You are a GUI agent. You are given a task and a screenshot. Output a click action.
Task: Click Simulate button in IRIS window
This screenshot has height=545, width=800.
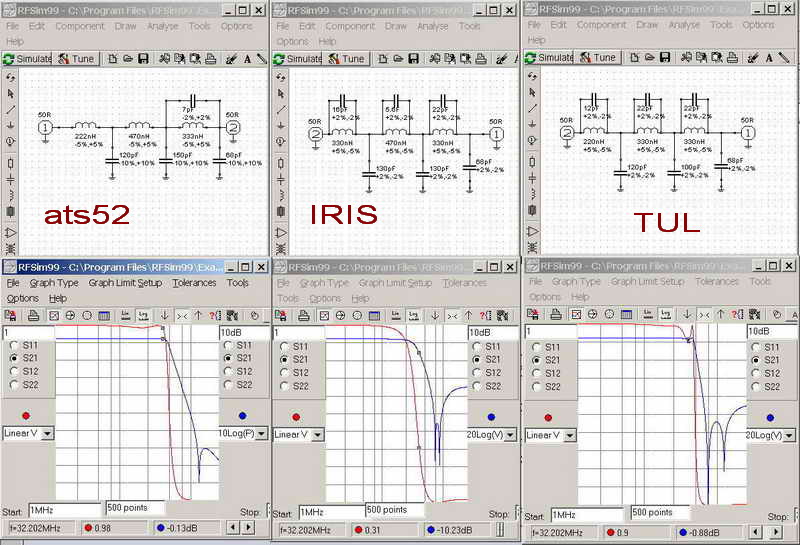pos(298,59)
